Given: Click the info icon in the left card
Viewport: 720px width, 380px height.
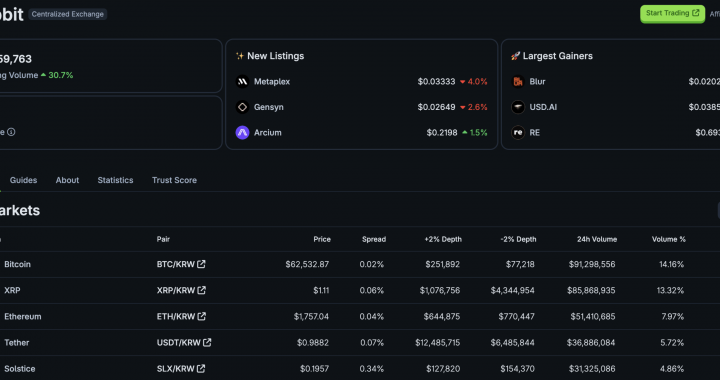Looking at the screenshot, I should click(11, 132).
